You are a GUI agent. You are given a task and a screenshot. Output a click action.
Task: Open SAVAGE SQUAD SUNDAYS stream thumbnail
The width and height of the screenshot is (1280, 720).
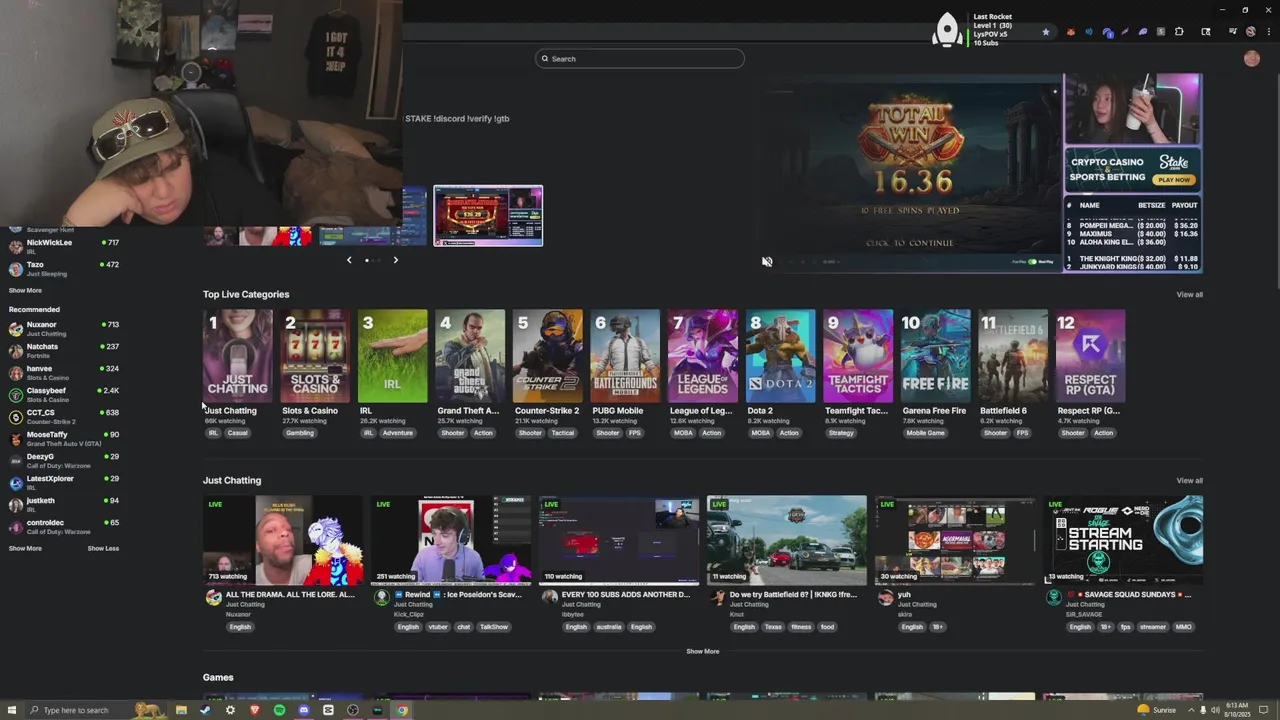(x=1123, y=540)
